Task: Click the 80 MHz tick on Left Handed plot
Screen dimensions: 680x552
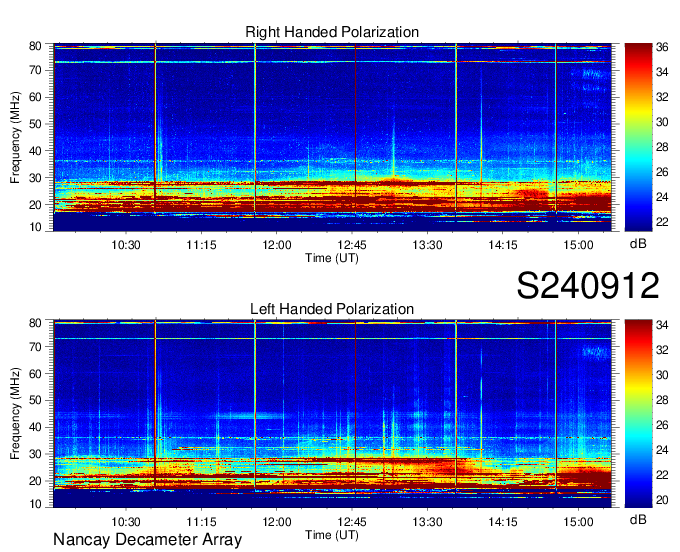Action: [35, 322]
